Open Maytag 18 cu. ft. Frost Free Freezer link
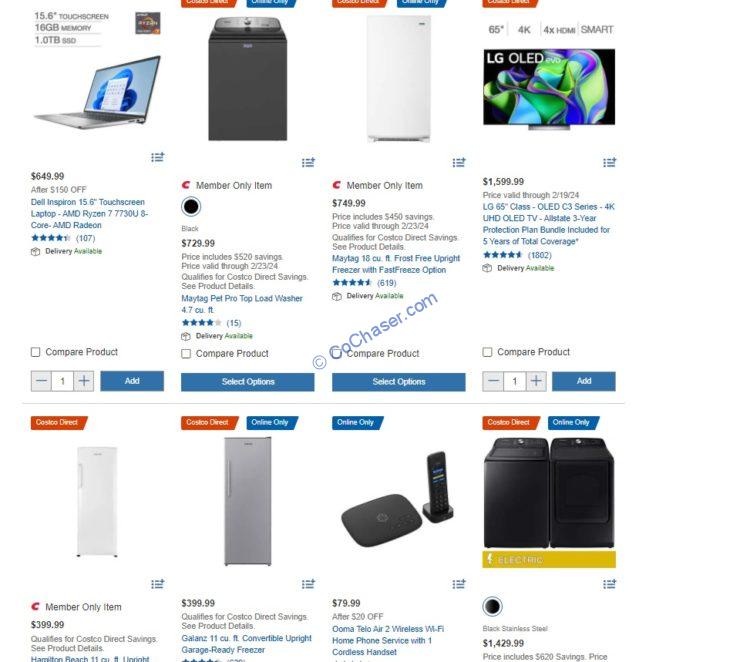 (x=396, y=264)
